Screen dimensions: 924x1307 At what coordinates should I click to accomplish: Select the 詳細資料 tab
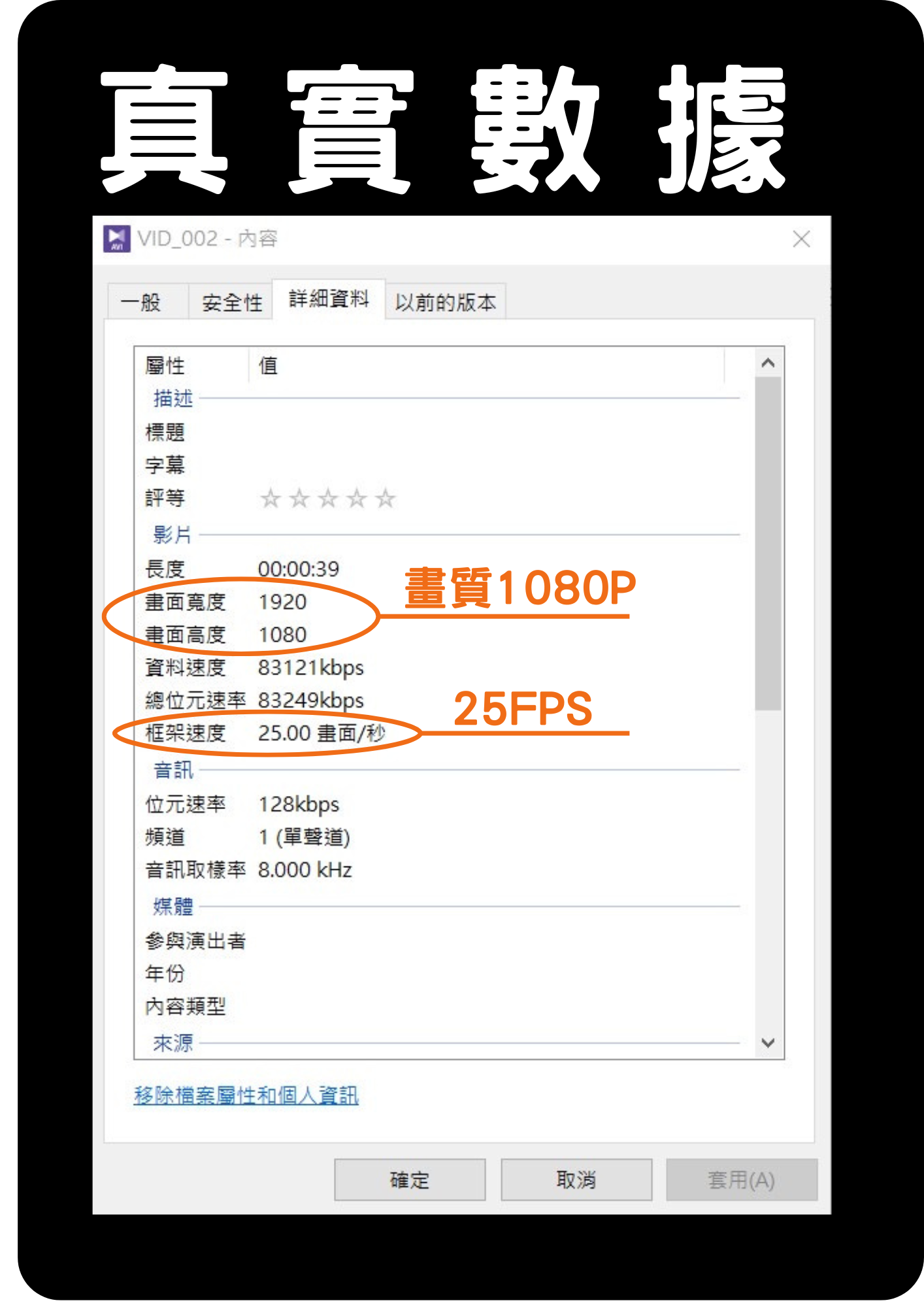pos(329,299)
